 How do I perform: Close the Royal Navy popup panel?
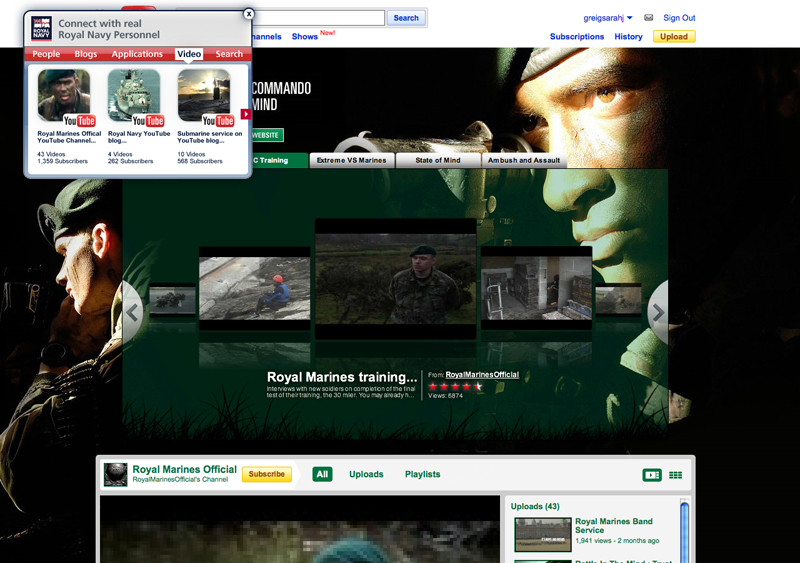(x=249, y=14)
